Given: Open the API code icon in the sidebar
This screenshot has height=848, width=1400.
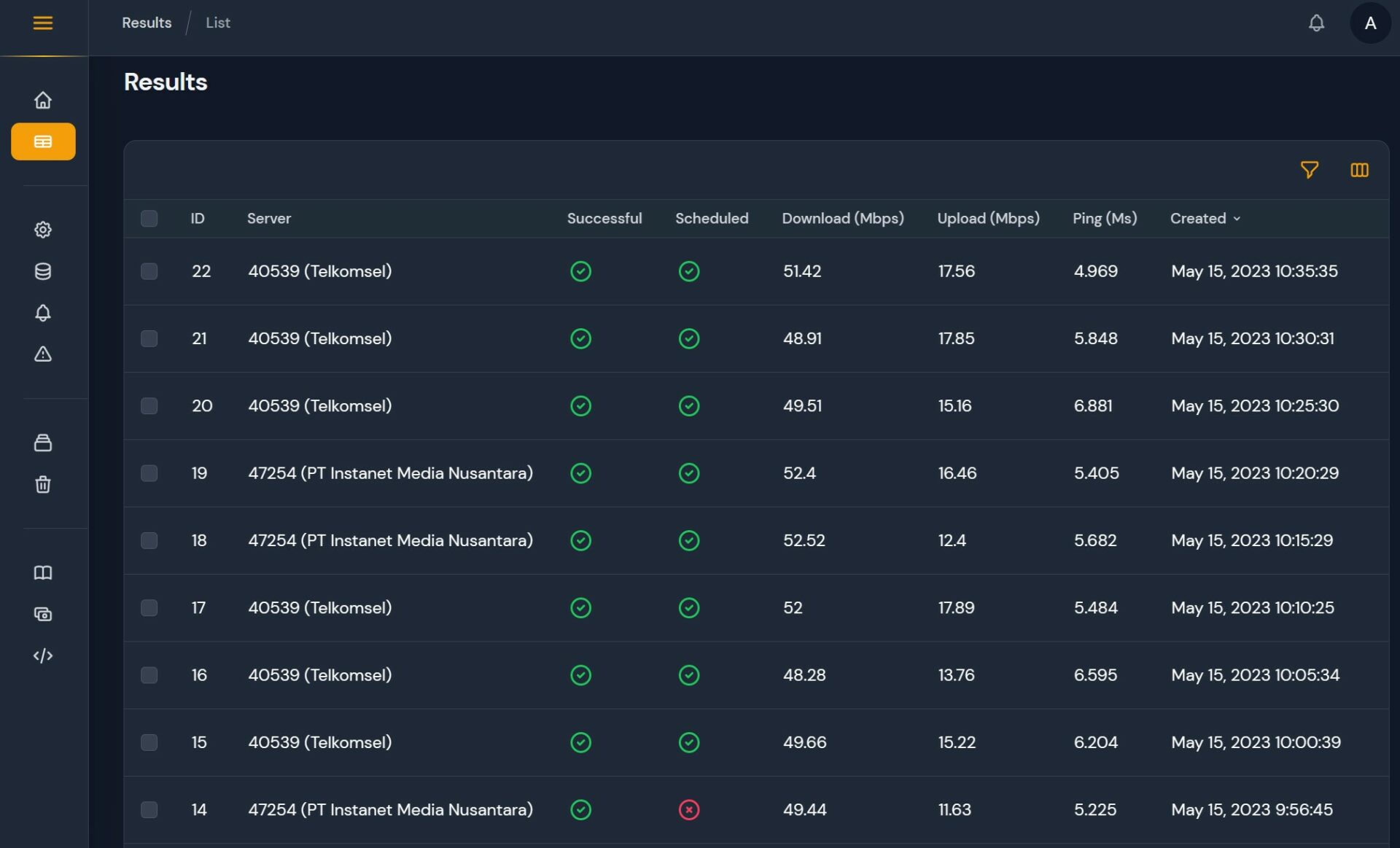Looking at the screenshot, I should [x=43, y=655].
